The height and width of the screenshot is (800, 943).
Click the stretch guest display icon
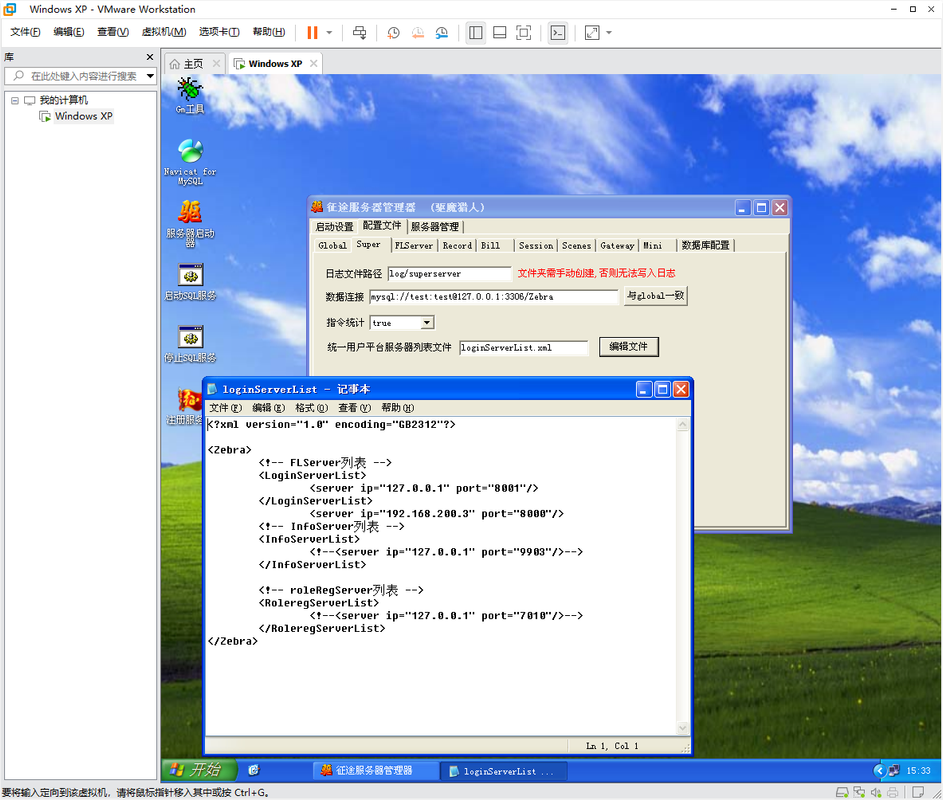click(592, 32)
